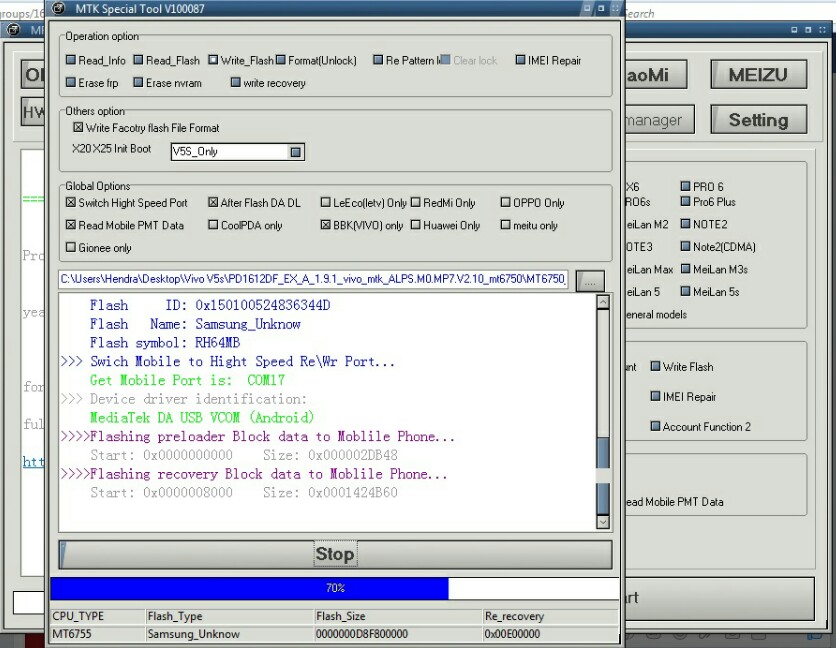Viewport: 836px width, 648px height.
Task: Open file browse button beside the path
Action: pos(590,281)
